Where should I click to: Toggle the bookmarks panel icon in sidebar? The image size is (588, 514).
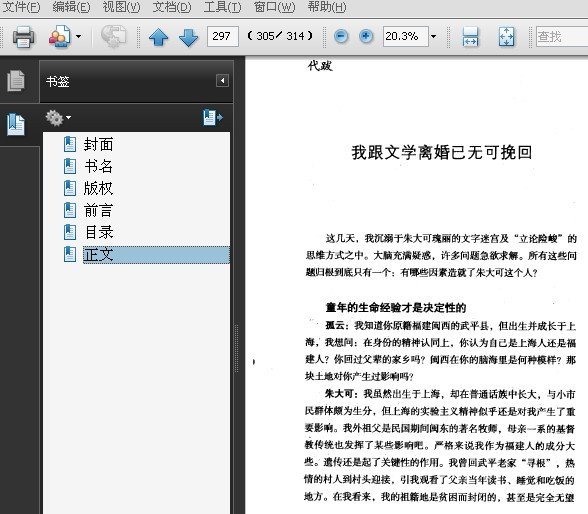point(16,124)
